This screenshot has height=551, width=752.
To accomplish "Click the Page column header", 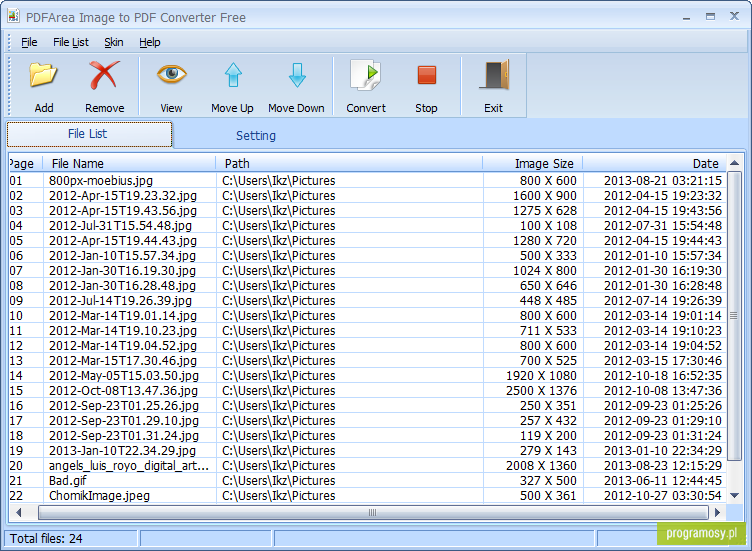I will [25, 164].
